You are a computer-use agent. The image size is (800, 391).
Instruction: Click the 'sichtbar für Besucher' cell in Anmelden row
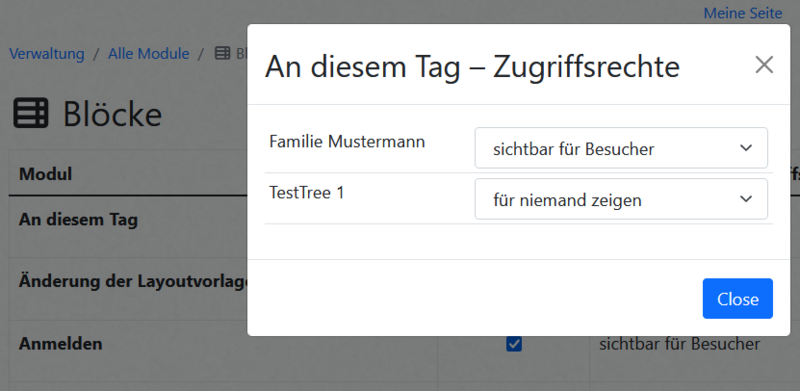pyautogui.click(x=679, y=344)
